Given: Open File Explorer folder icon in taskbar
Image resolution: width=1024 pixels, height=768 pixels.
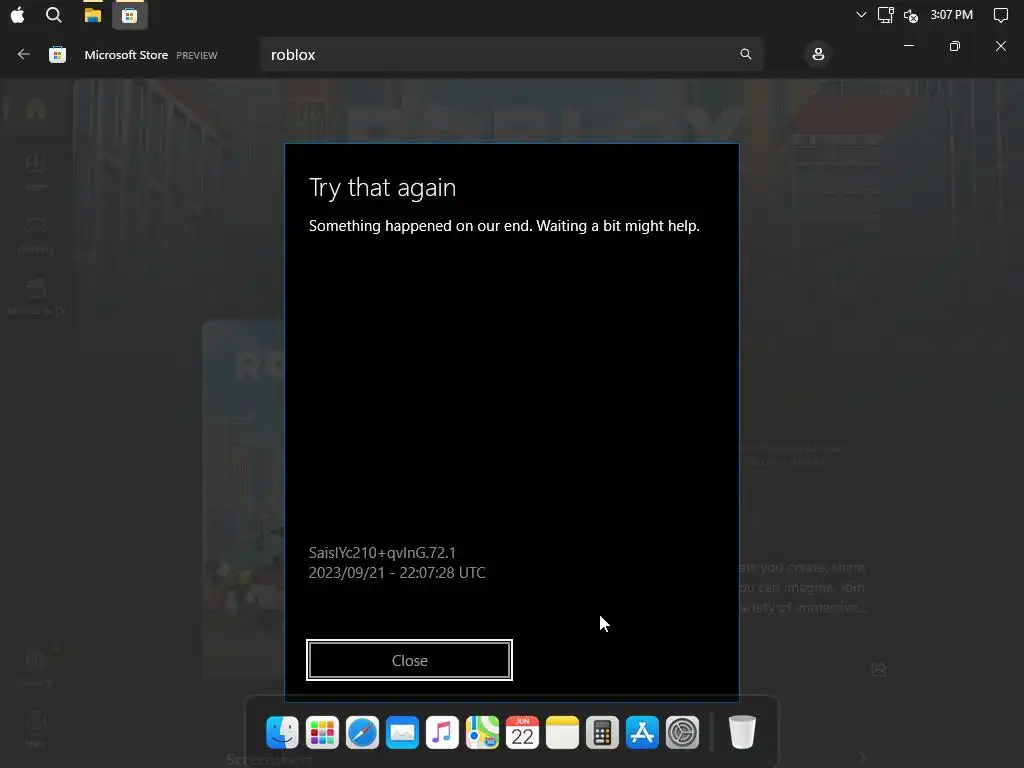Looking at the screenshot, I should pyautogui.click(x=93, y=15).
